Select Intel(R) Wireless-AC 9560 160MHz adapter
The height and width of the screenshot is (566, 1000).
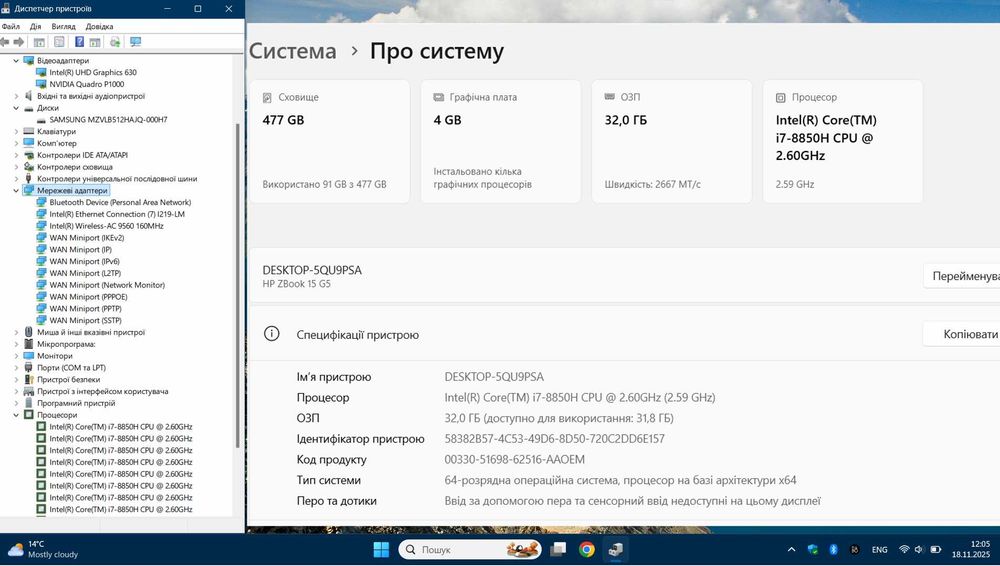(107, 226)
